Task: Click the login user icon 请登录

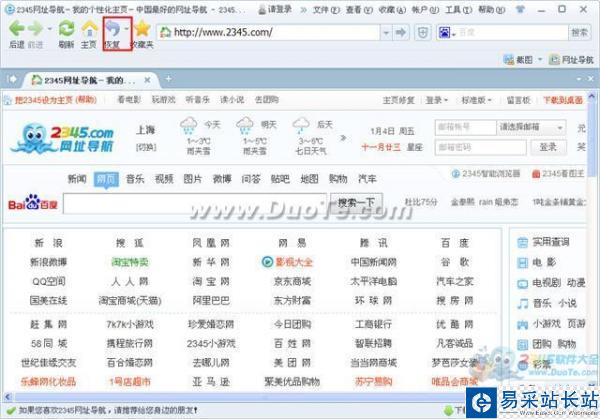Action: click(262, 9)
